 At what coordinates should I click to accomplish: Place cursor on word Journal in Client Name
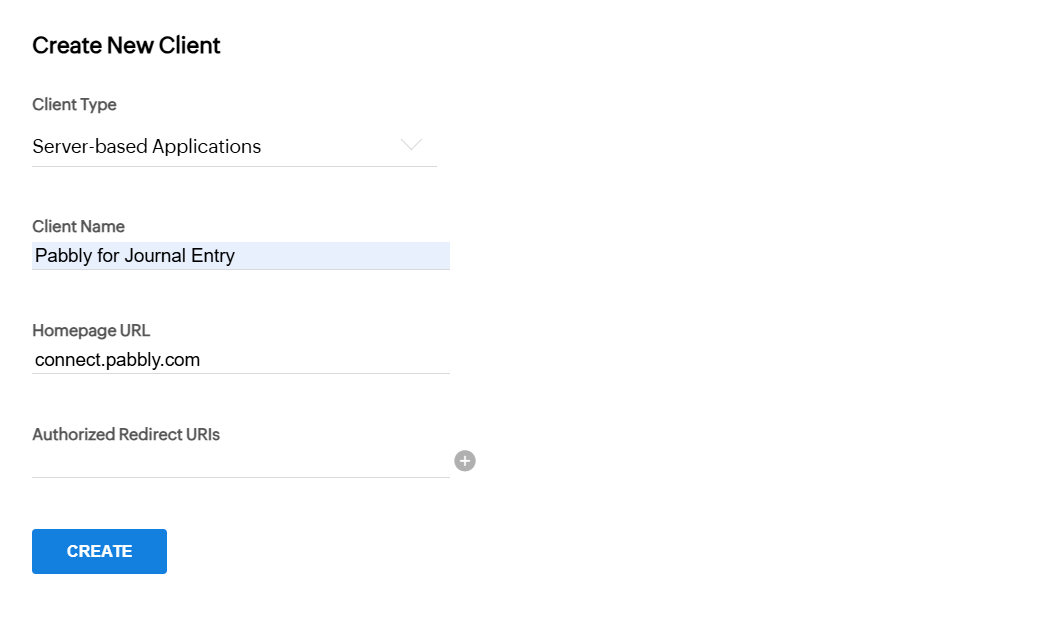coord(155,256)
